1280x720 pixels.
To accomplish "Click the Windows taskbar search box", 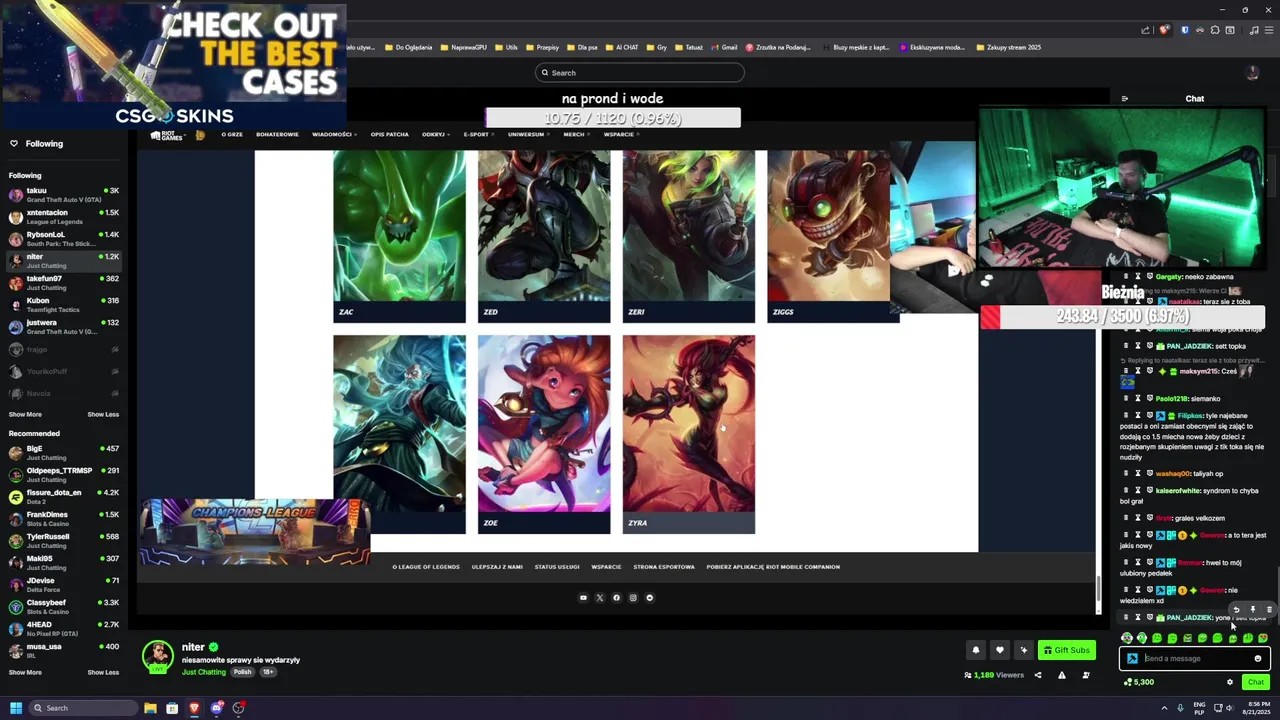I will pos(82,708).
